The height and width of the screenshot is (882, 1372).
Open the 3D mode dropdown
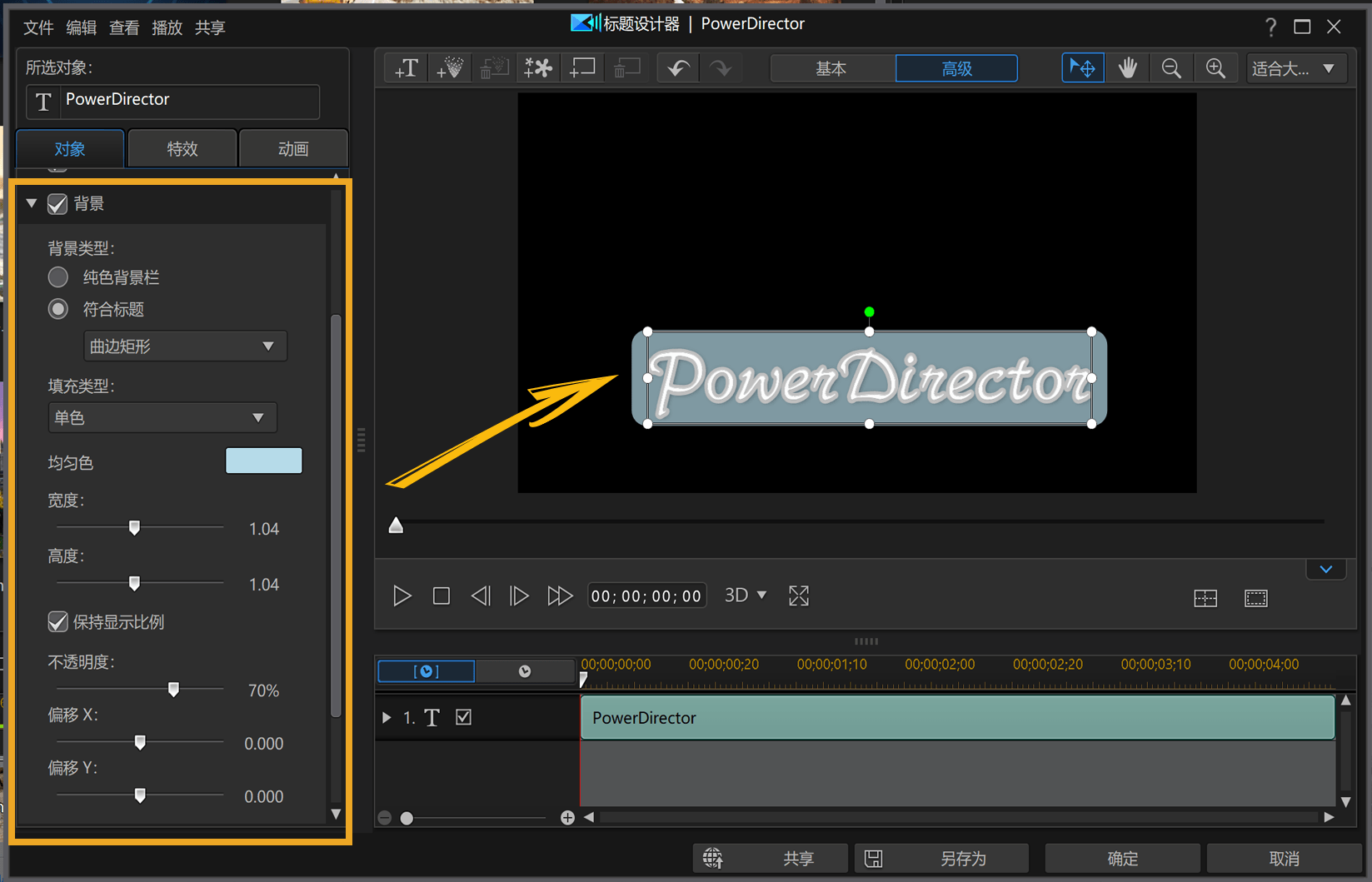pos(745,595)
